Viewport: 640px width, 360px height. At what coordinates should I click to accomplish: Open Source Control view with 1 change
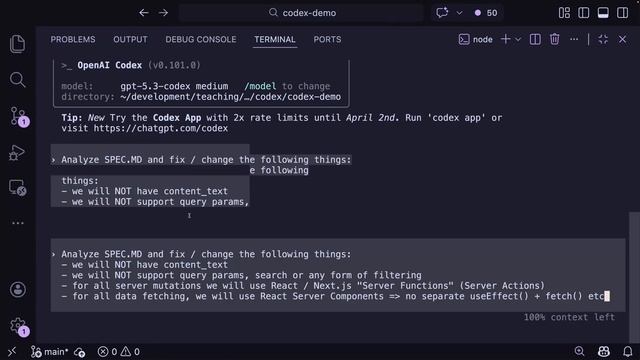(18, 116)
